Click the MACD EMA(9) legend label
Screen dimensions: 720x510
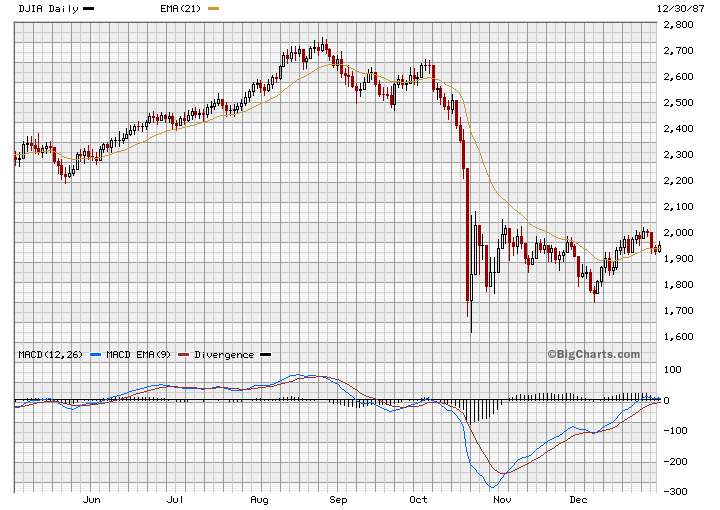140,354
